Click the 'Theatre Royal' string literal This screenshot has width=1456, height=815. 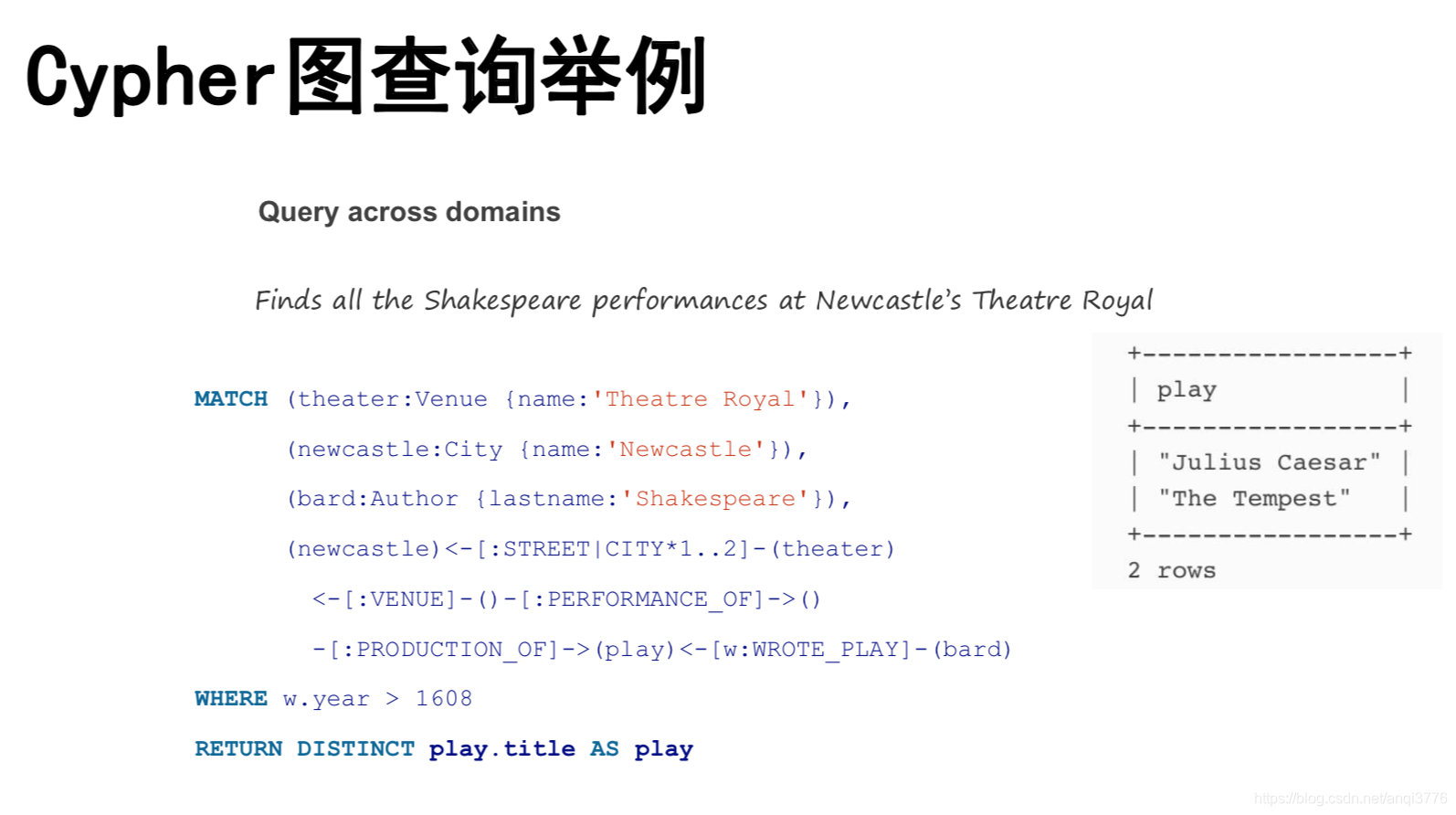(x=702, y=399)
